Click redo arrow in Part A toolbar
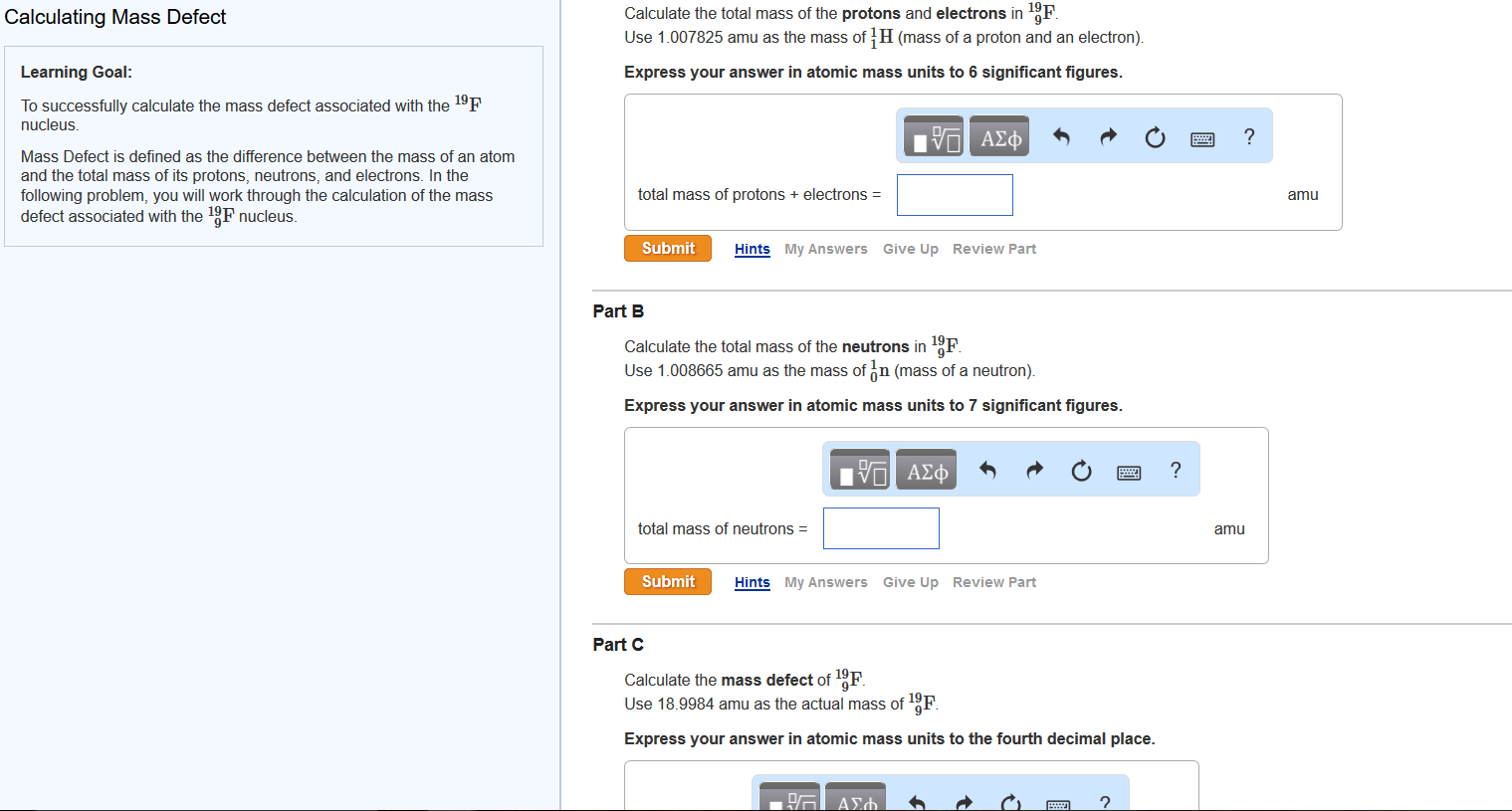The image size is (1512, 811). tap(1108, 136)
